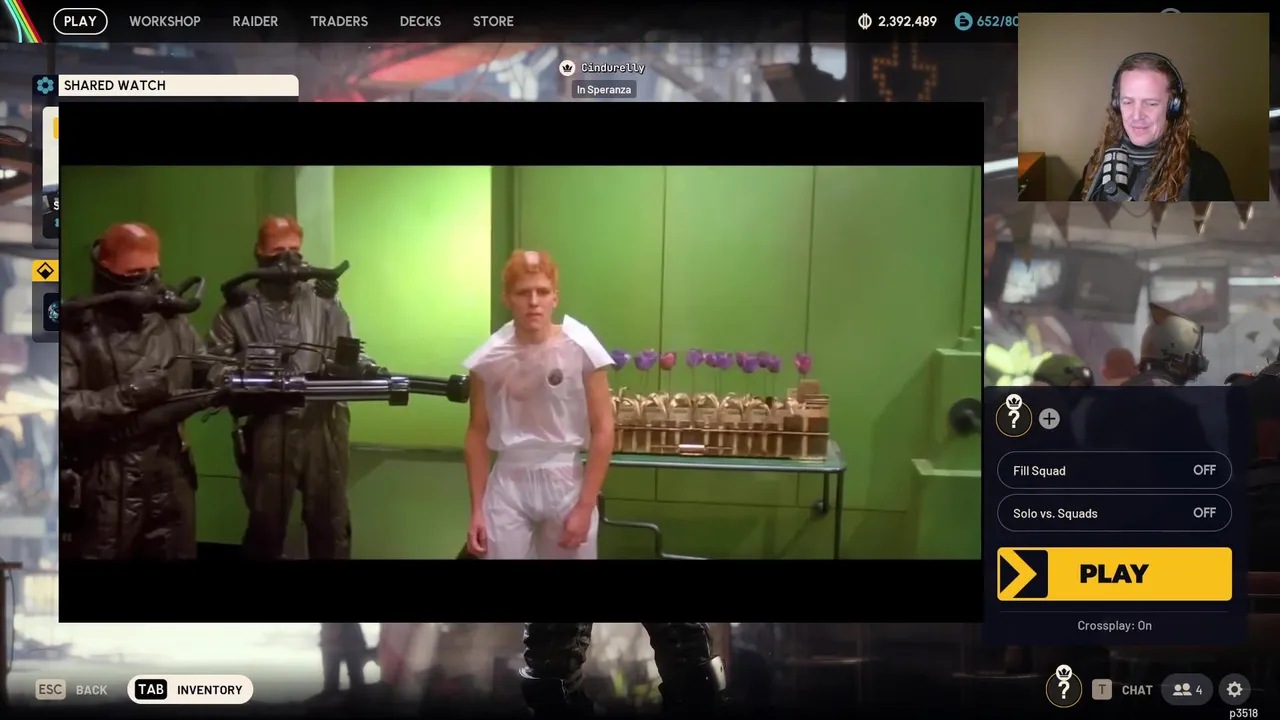Click the webcam overlay feed
Image resolution: width=1280 pixels, height=720 pixels.
1145,107
